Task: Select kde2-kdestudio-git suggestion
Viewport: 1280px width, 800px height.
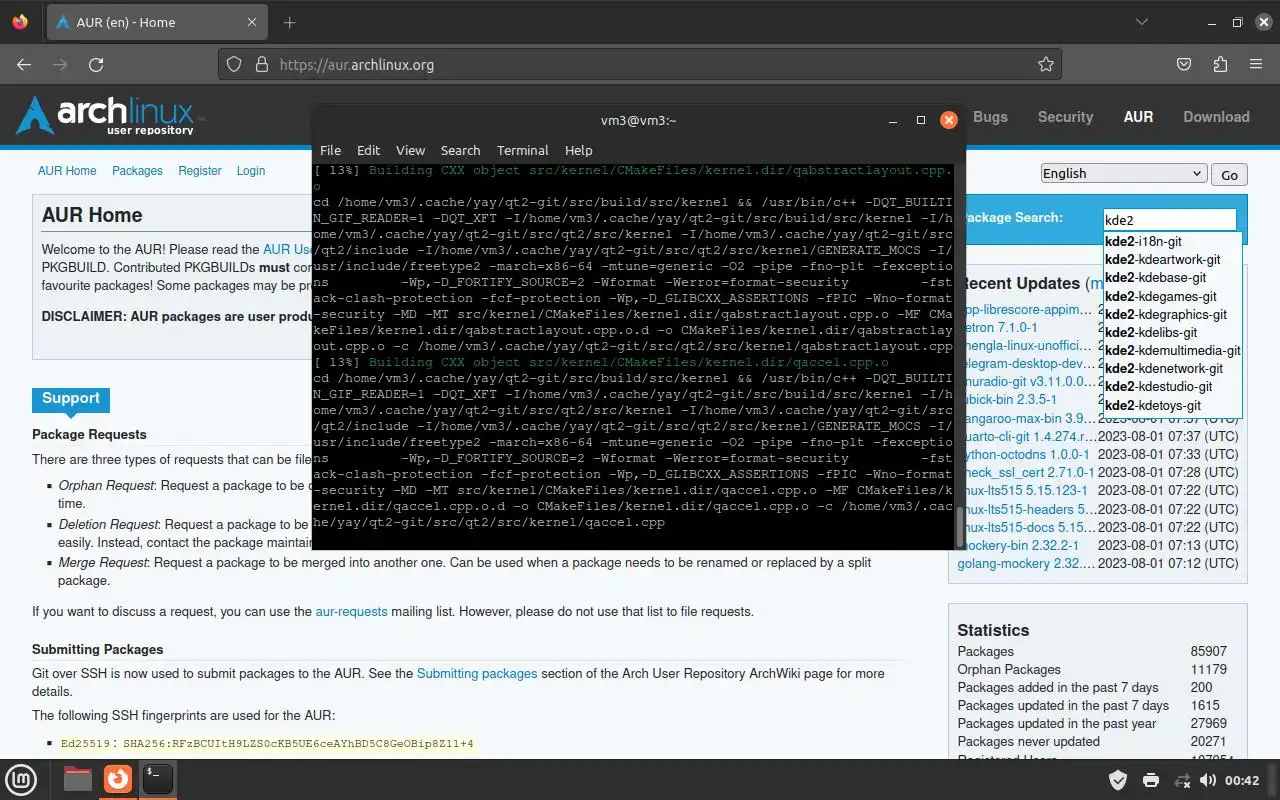Action: pyautogui.click(x=1172, y=387)
